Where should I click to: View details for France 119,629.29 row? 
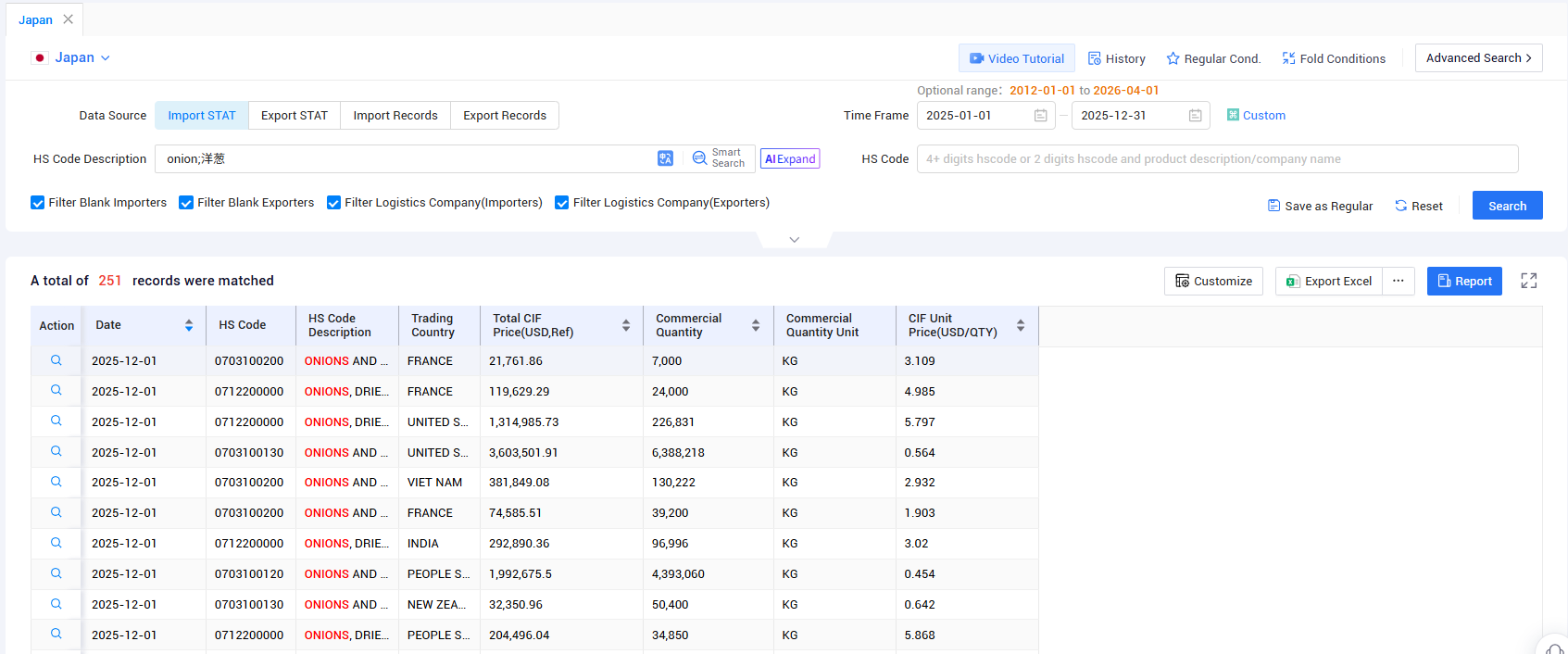(56, 391)
